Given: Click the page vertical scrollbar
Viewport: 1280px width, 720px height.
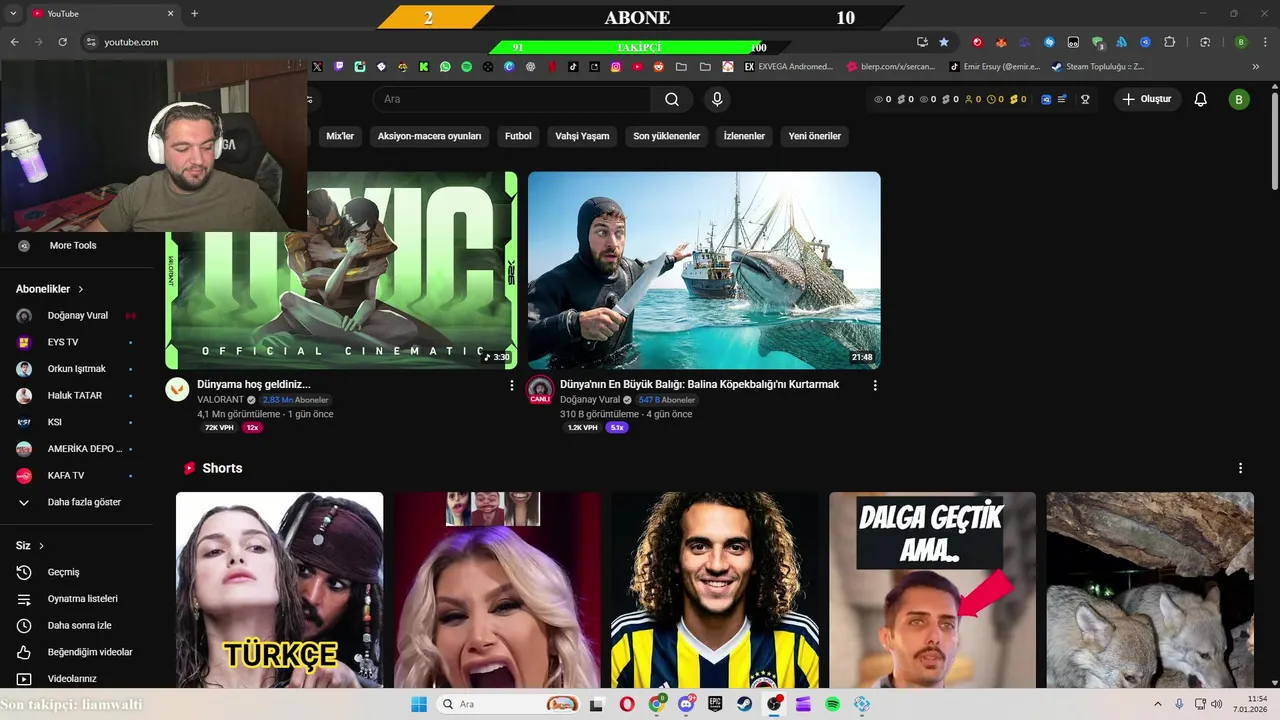Looking at the screenshot, I should pyautogui.click(x=1274, y=140).
